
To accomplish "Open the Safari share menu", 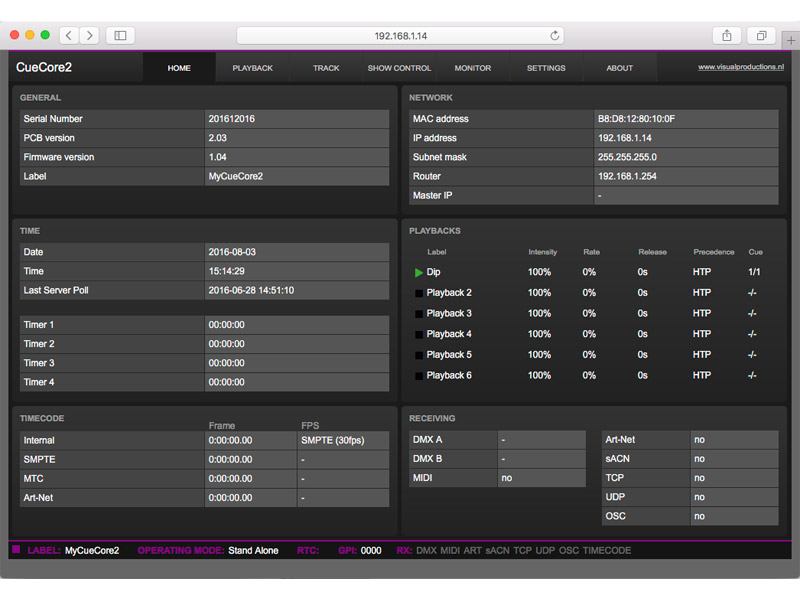I will (727, 35).
